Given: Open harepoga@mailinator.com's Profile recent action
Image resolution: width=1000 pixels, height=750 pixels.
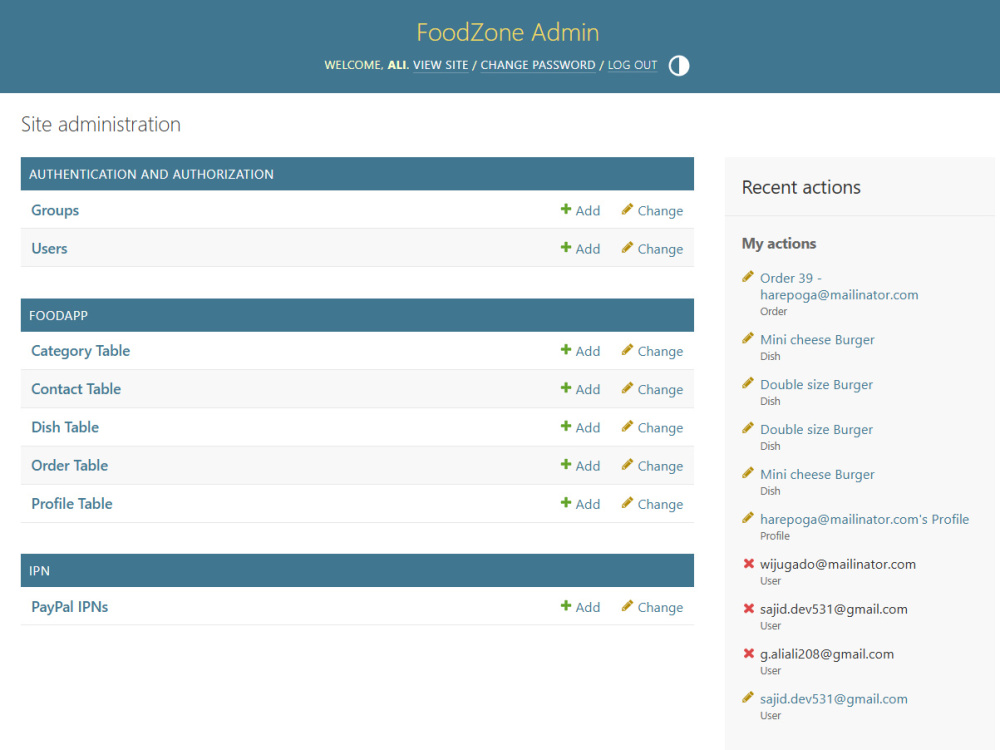Looking at the screenshot, I should coord(864,519).
